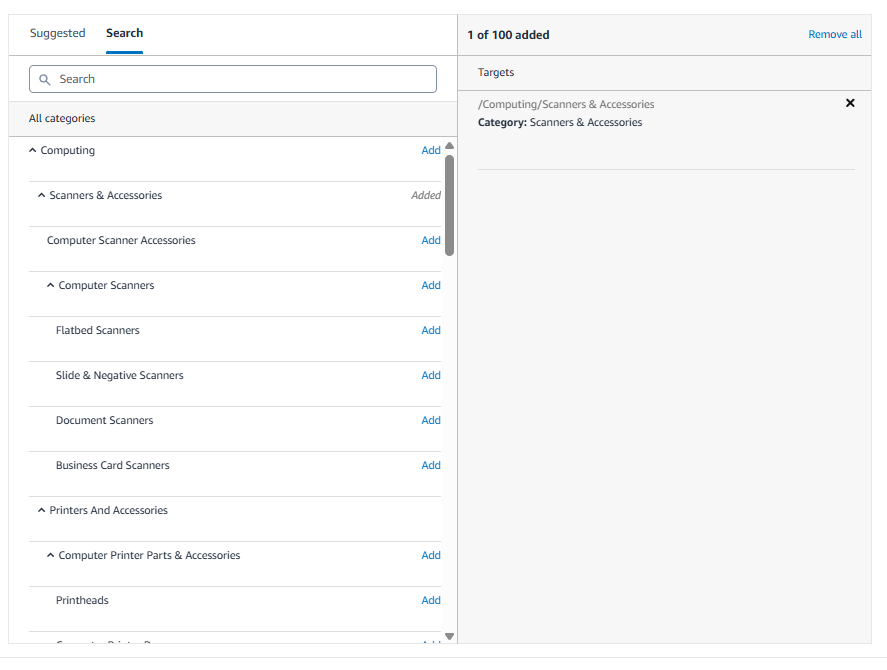Click the magnifying glass search icon
The image size is (887, 670).
pos(45,79)
